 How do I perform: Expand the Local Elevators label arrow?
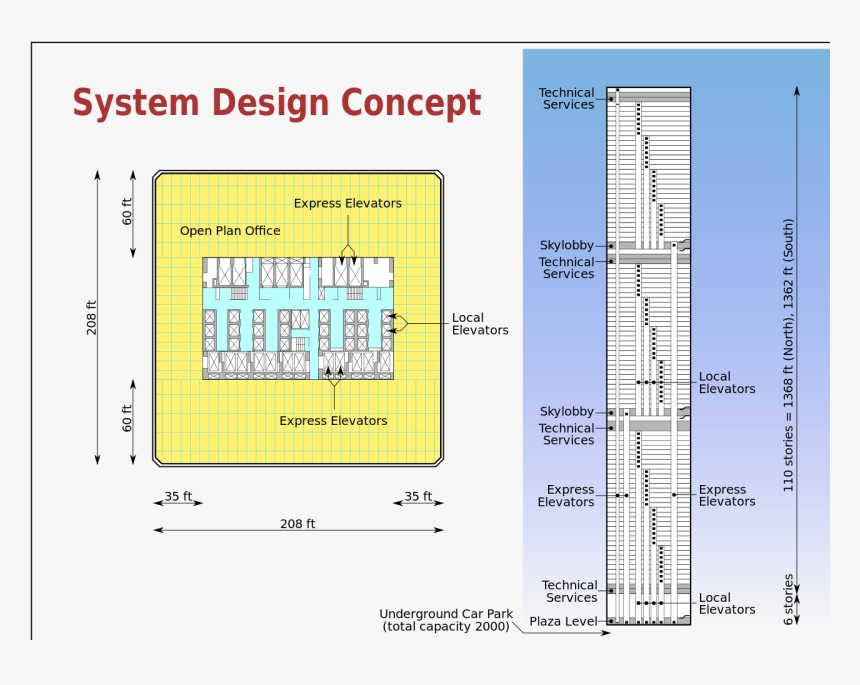pyautogui.click(x=405, y=323)
